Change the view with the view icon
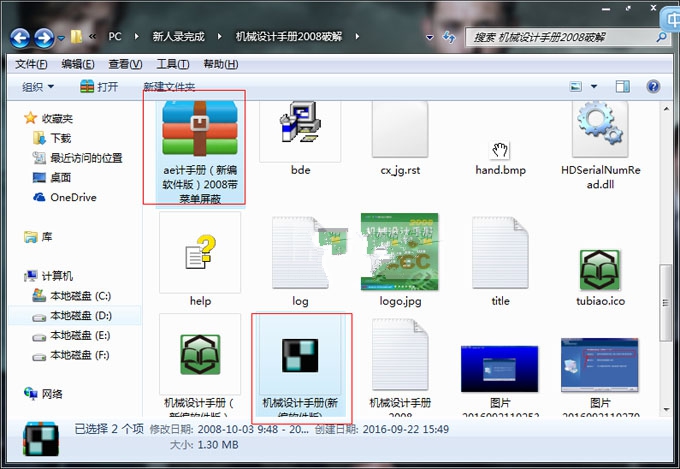 point(575,86)
